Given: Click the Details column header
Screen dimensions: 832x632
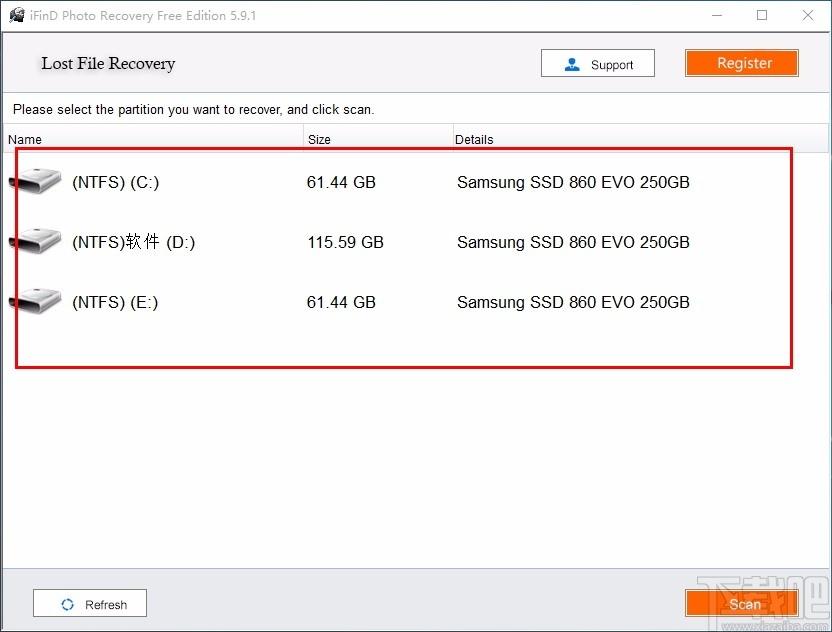Looking at the screenshot, I should click(x=640, y=139).
